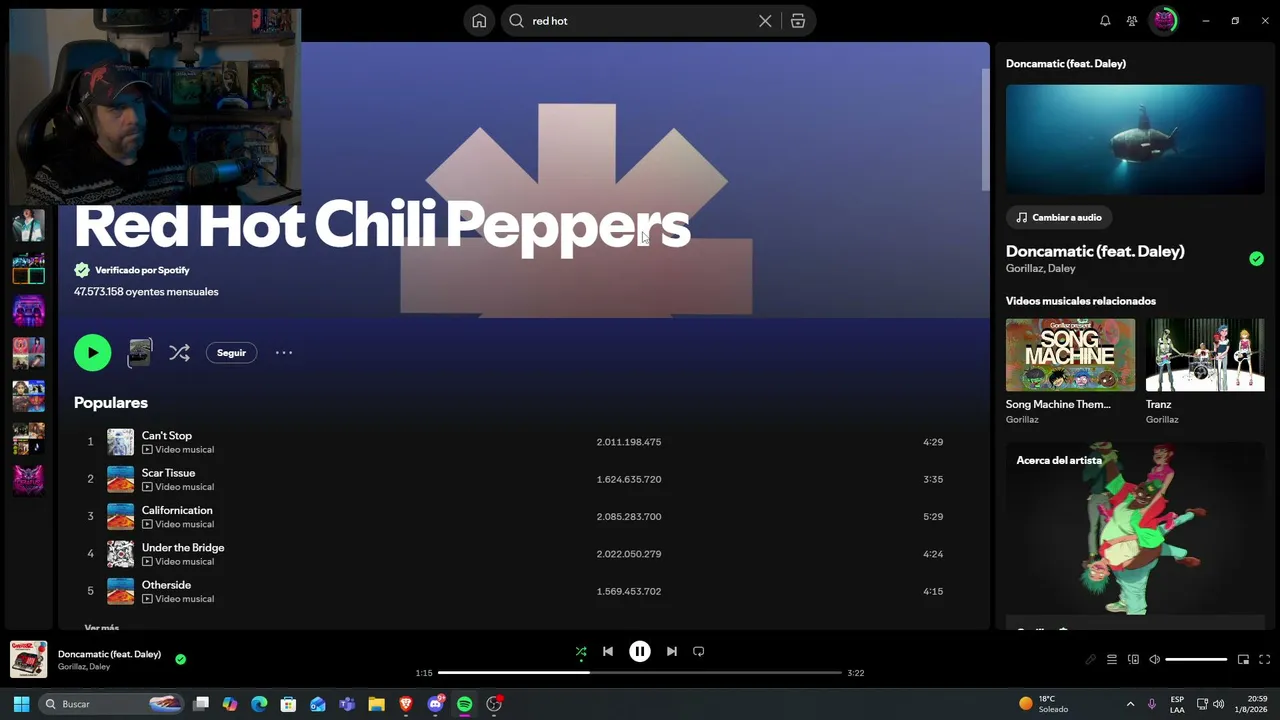Follow the artist with the Seguir button
1280x720 pixels.
tap(231, 353)
